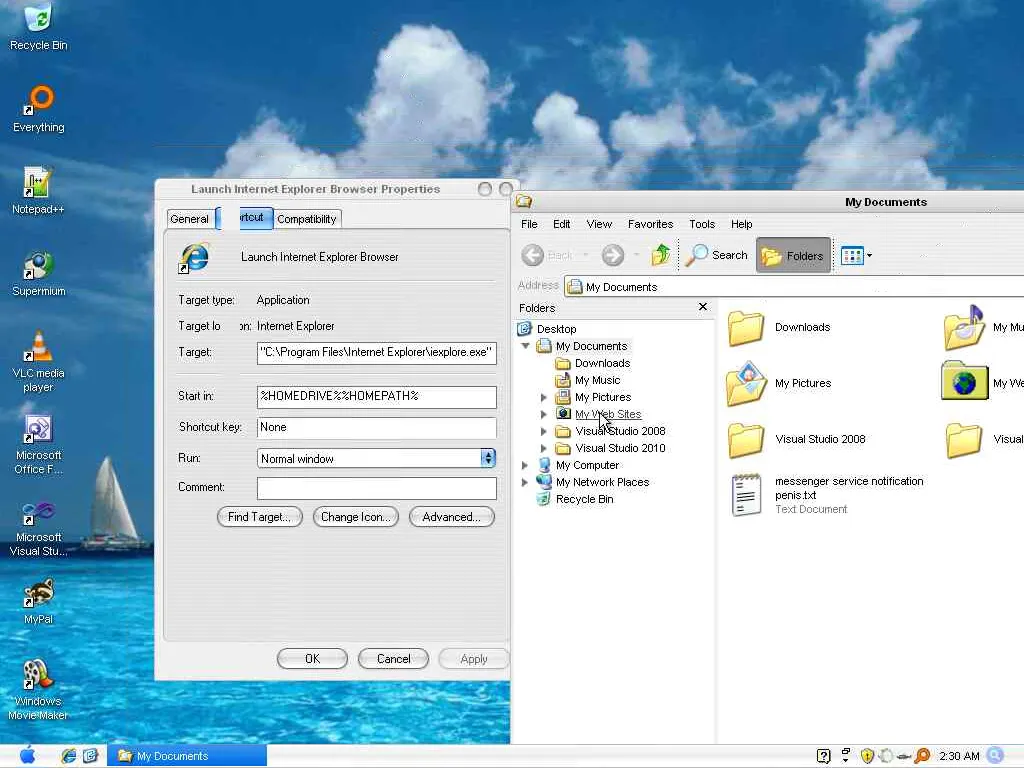
Task: Switch to the Compatibility tab in Properties
Action: point(307,219)
